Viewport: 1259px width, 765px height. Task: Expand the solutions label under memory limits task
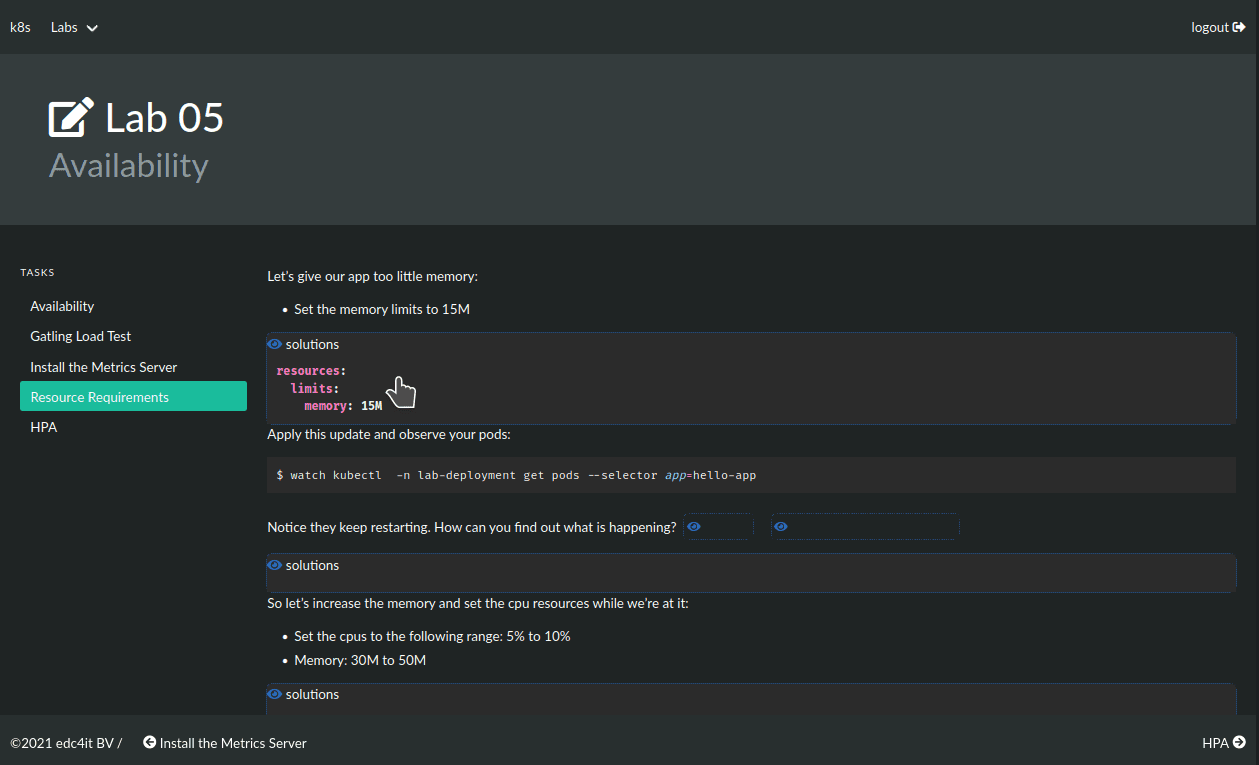tap(312, 344)
